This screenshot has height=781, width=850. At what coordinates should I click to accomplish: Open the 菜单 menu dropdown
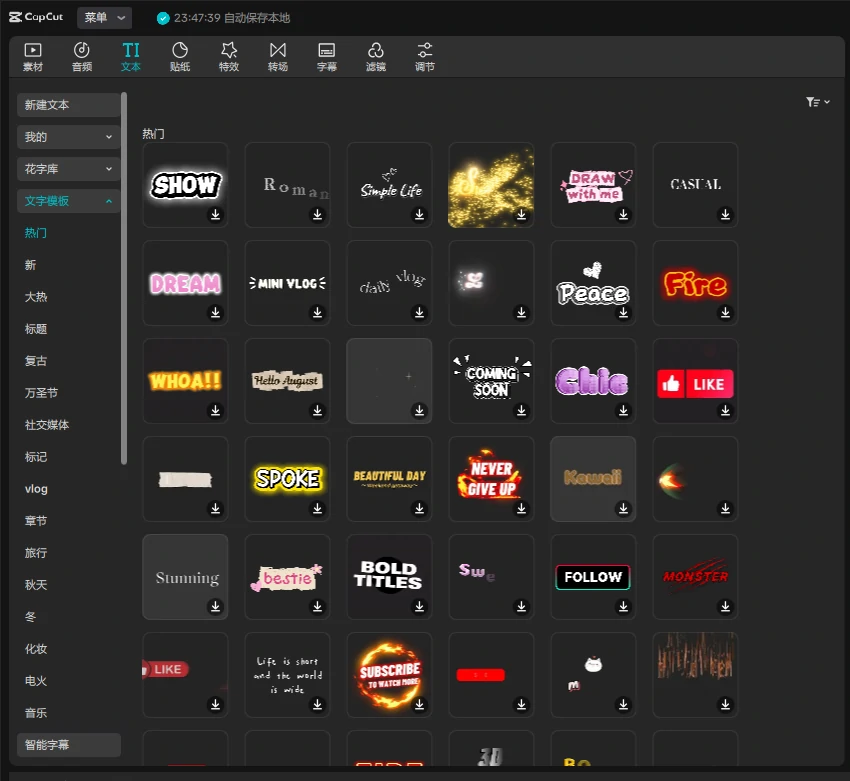[x=104, y=17]
